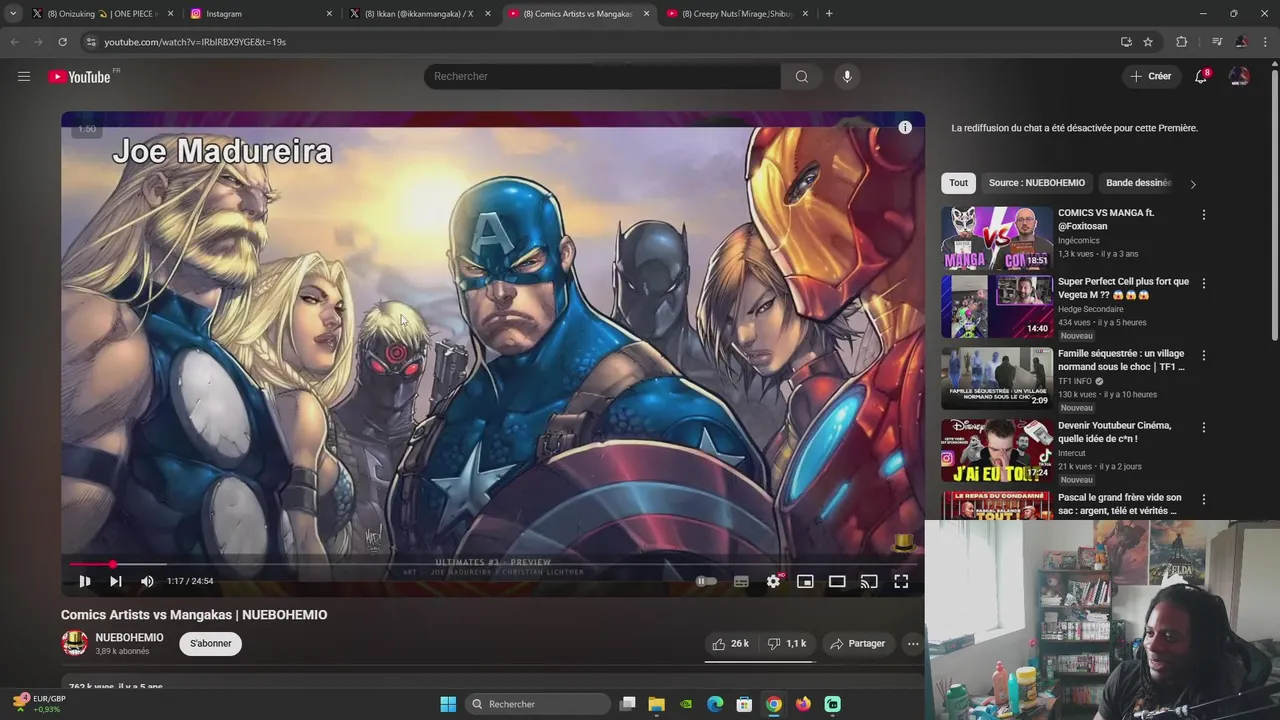Share the video with Partager
Screen dimensions: 1280x720
tap(857, 644)
